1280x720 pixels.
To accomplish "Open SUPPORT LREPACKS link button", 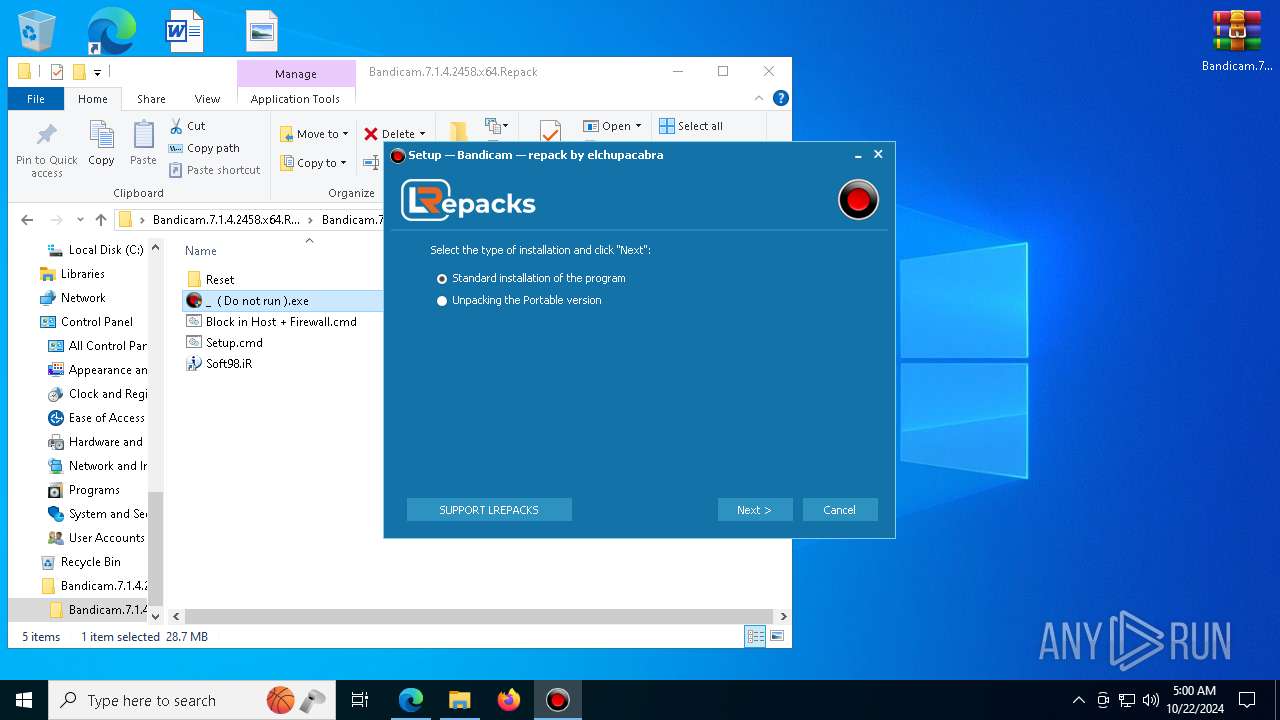I will pos(489,510).
